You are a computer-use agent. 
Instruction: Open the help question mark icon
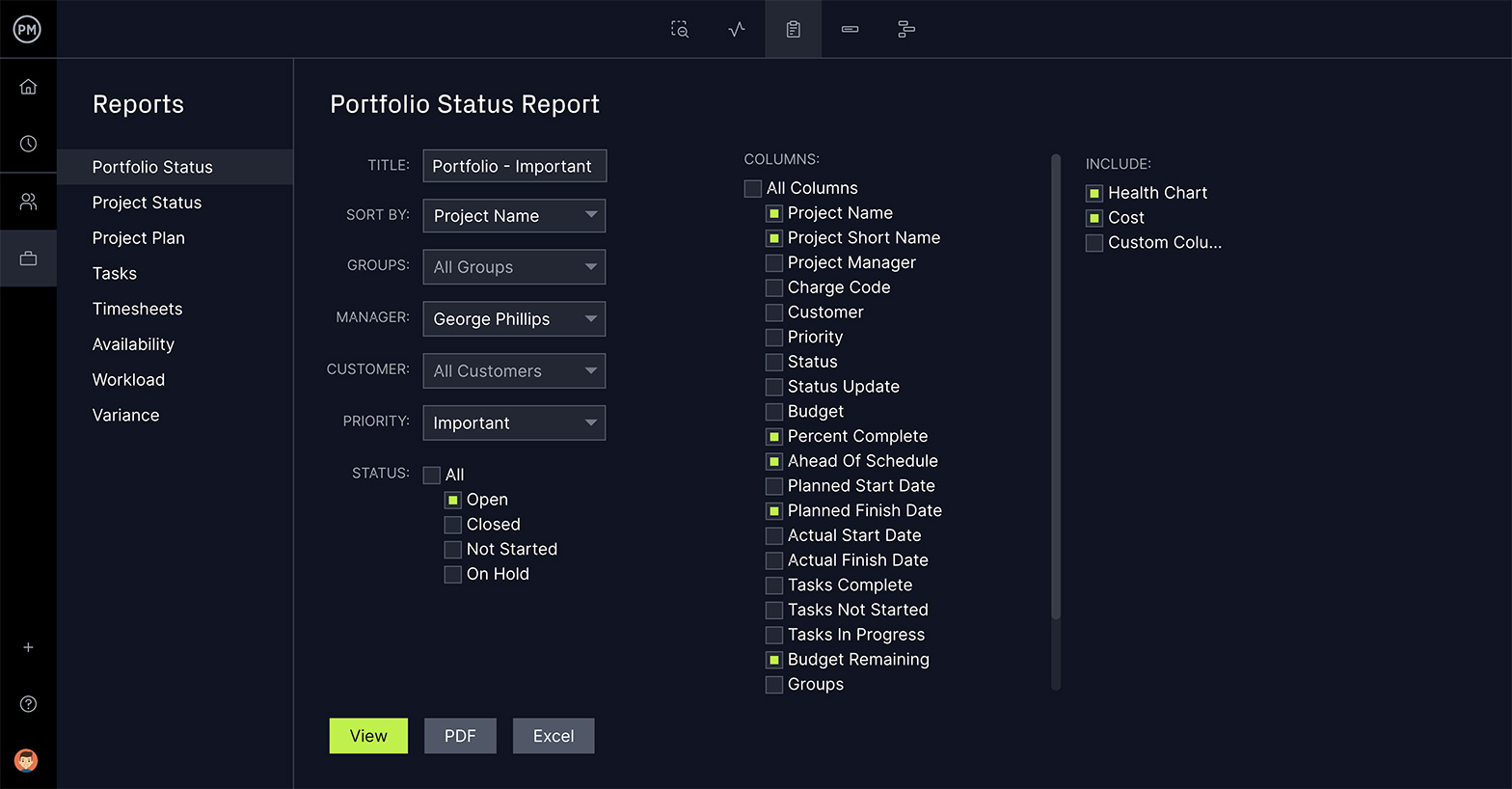coord(28,704)
